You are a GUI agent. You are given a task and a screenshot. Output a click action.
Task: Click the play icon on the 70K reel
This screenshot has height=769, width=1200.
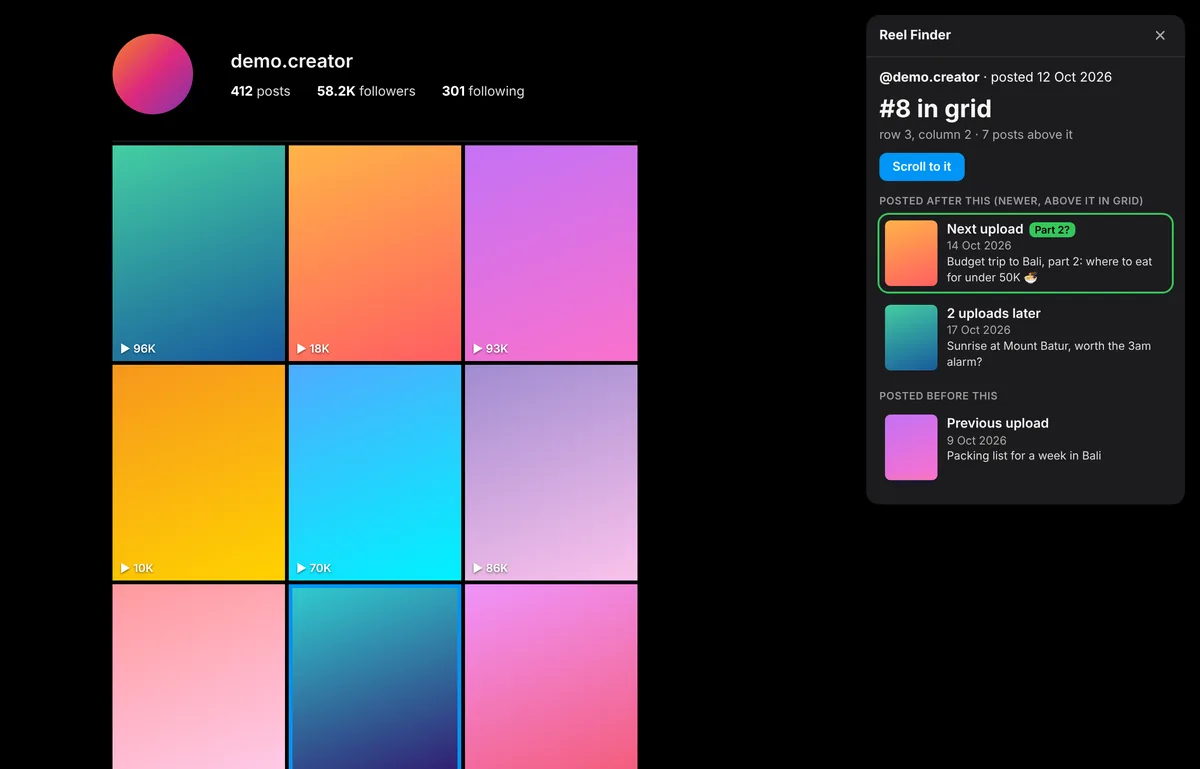coord(301,568)
